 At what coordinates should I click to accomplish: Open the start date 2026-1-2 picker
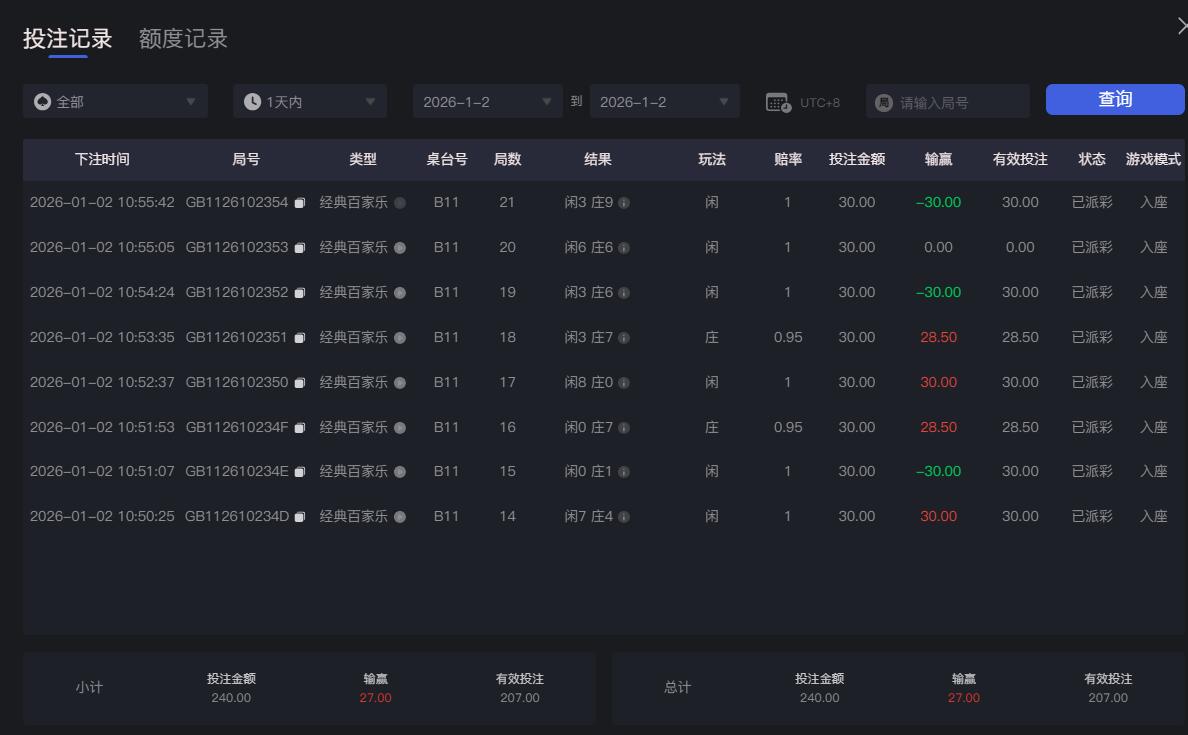point(487,100)
